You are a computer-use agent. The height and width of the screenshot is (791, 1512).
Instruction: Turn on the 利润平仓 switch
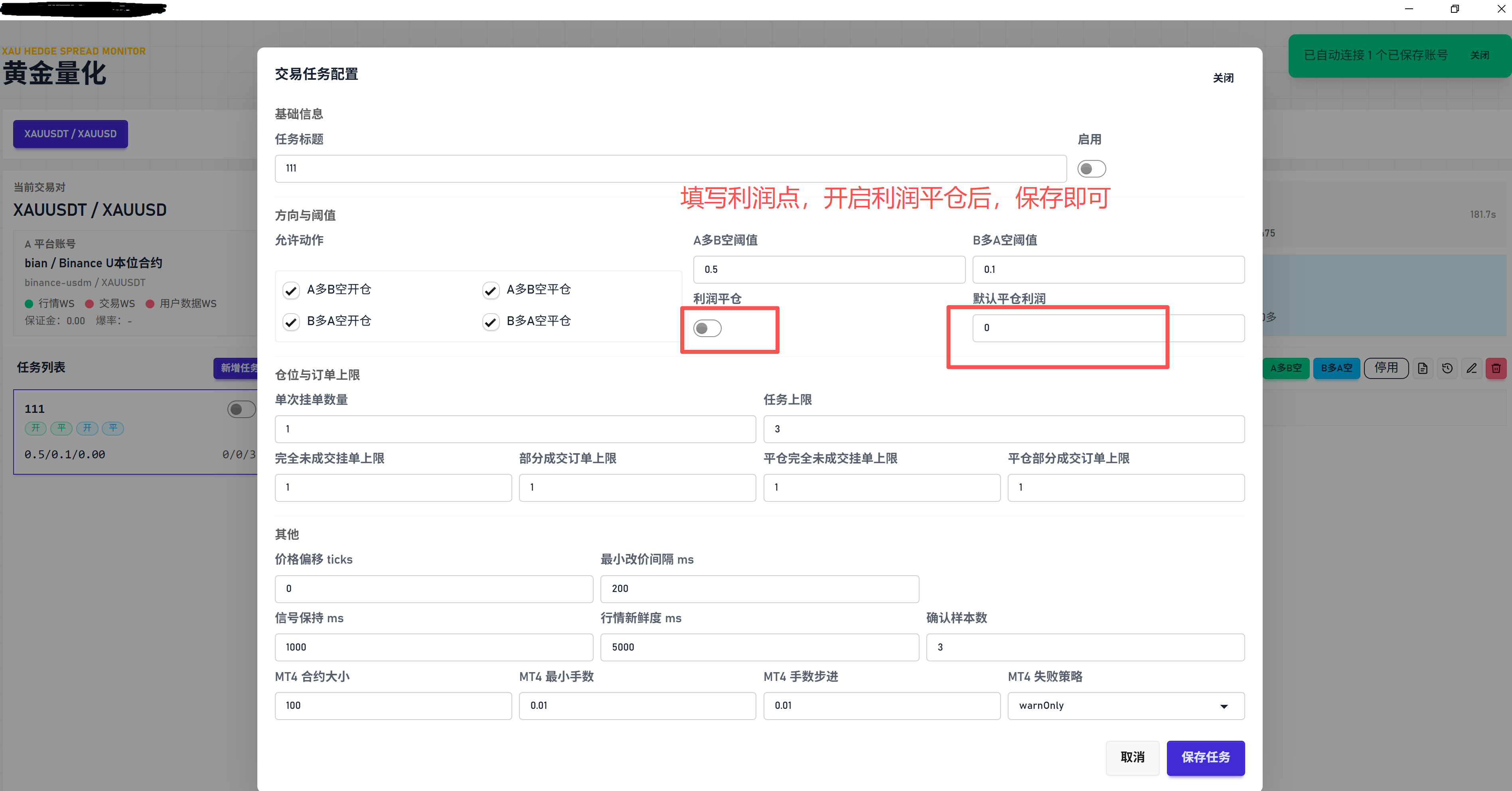(x=707, y=328)
